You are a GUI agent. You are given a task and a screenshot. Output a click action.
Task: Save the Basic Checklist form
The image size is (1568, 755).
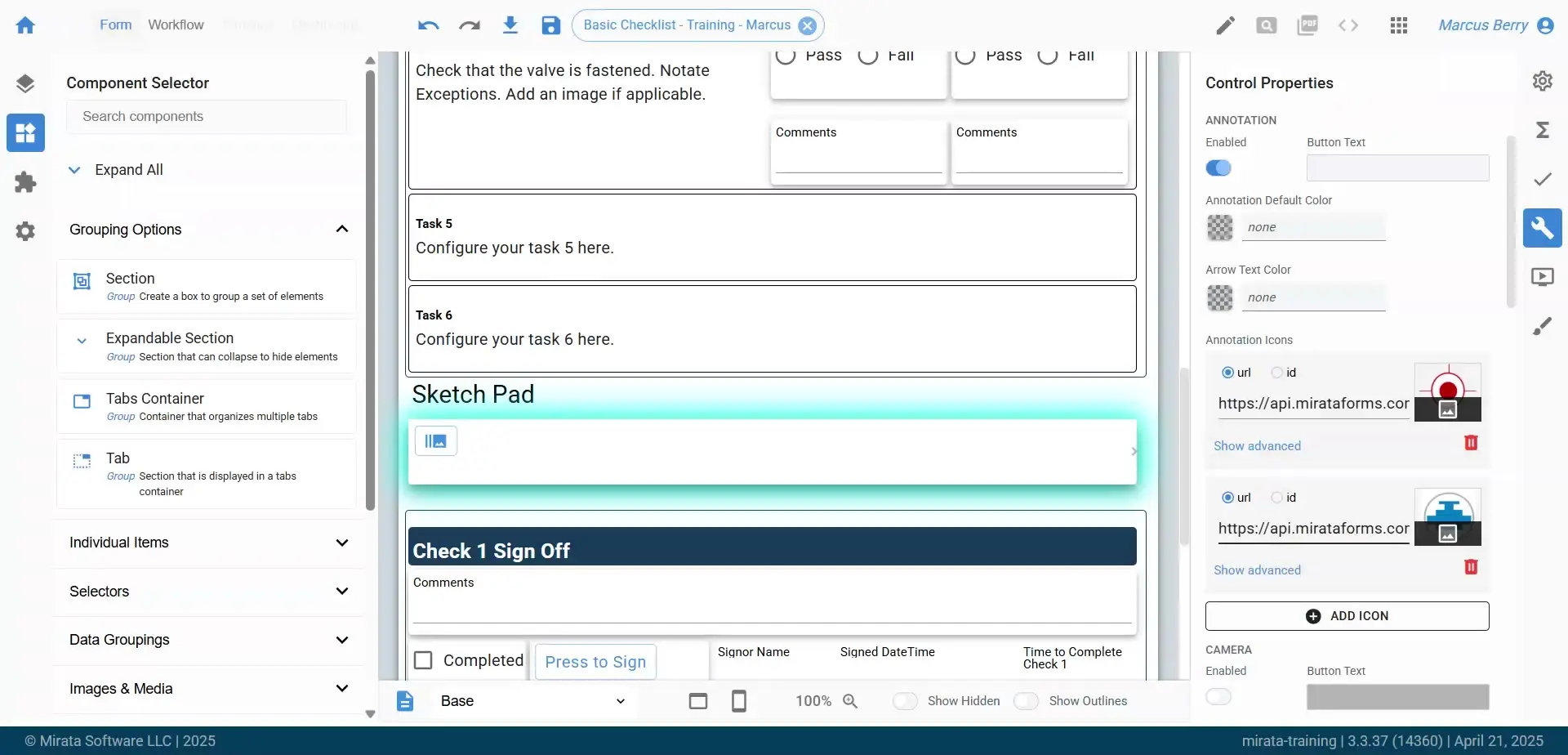coord(550,25)
